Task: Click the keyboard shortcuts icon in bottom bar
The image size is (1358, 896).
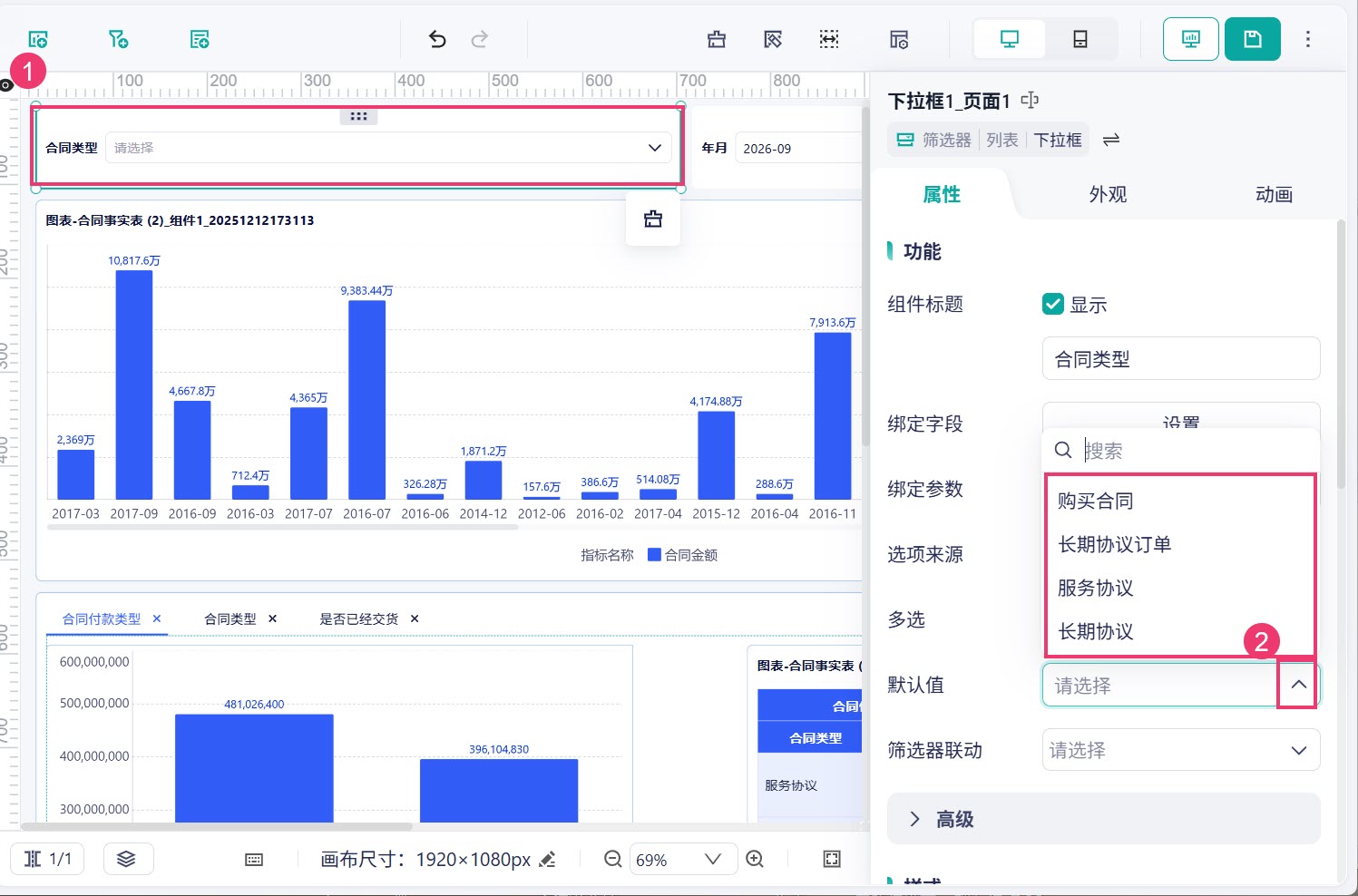Action: coord(254,859)
